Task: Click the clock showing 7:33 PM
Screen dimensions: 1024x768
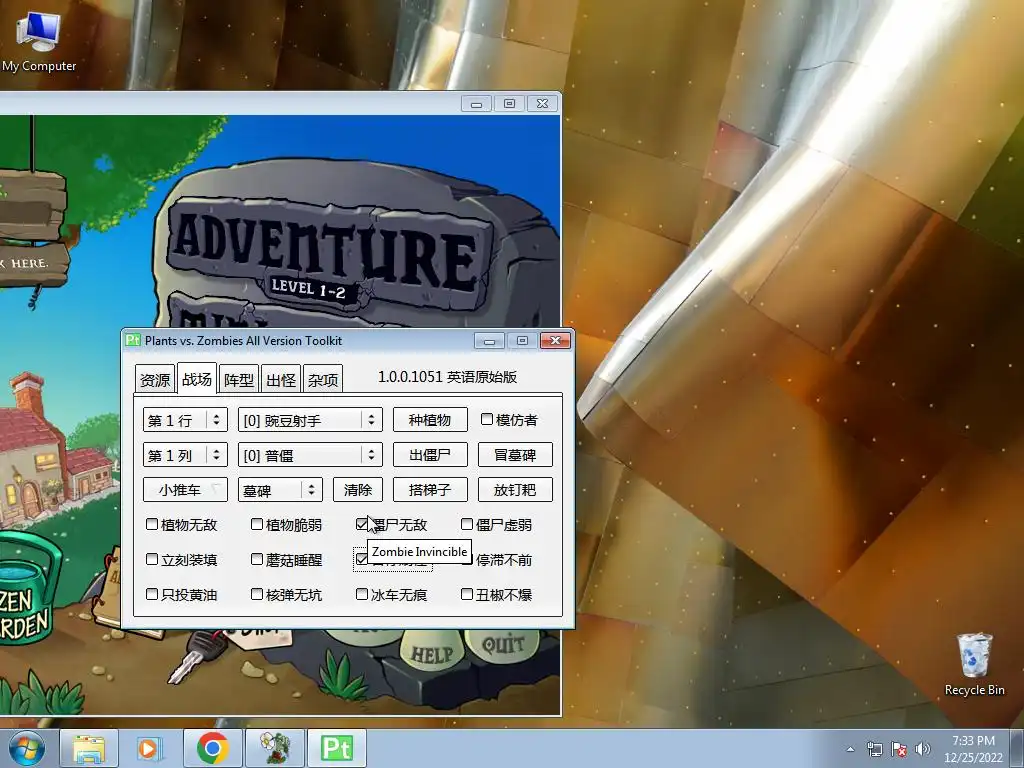Action: pyautogui.click(x=973, y=741)
